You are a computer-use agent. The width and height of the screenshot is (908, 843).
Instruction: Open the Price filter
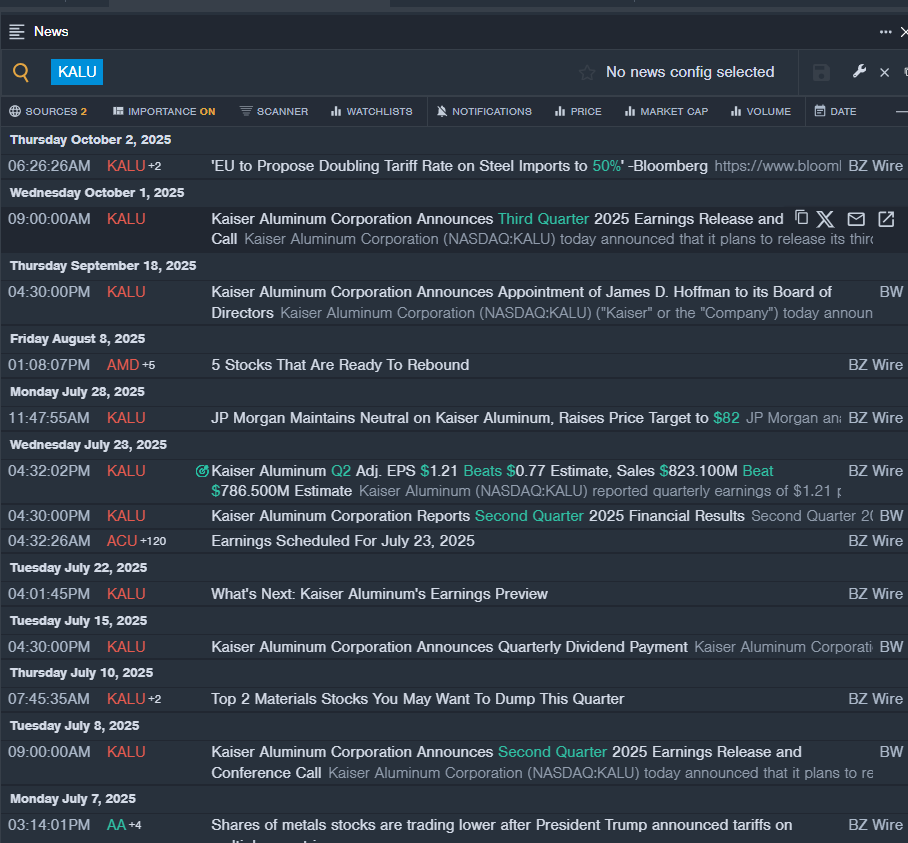click(578, 111)
